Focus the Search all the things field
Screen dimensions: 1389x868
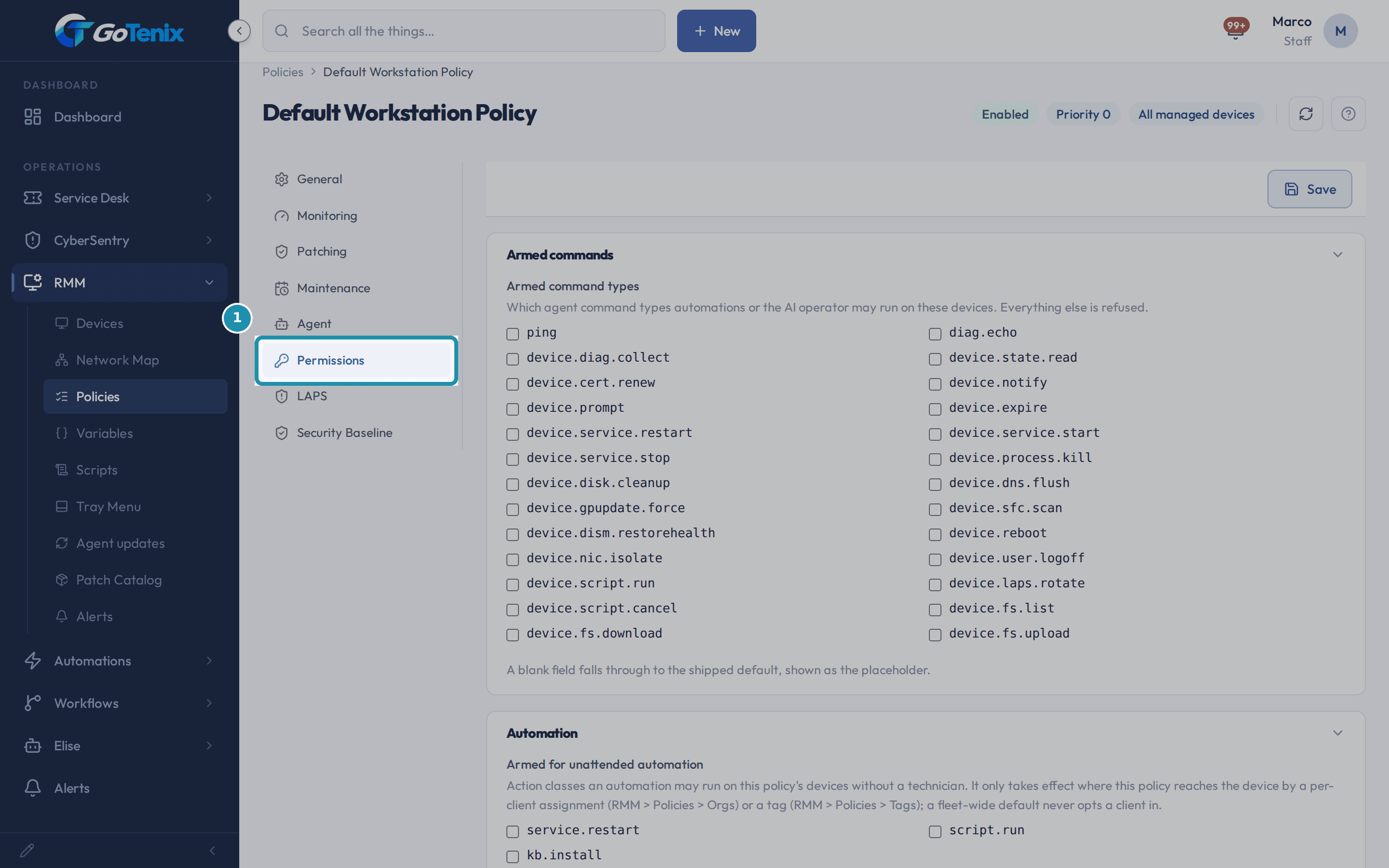[x=464, y=31]
